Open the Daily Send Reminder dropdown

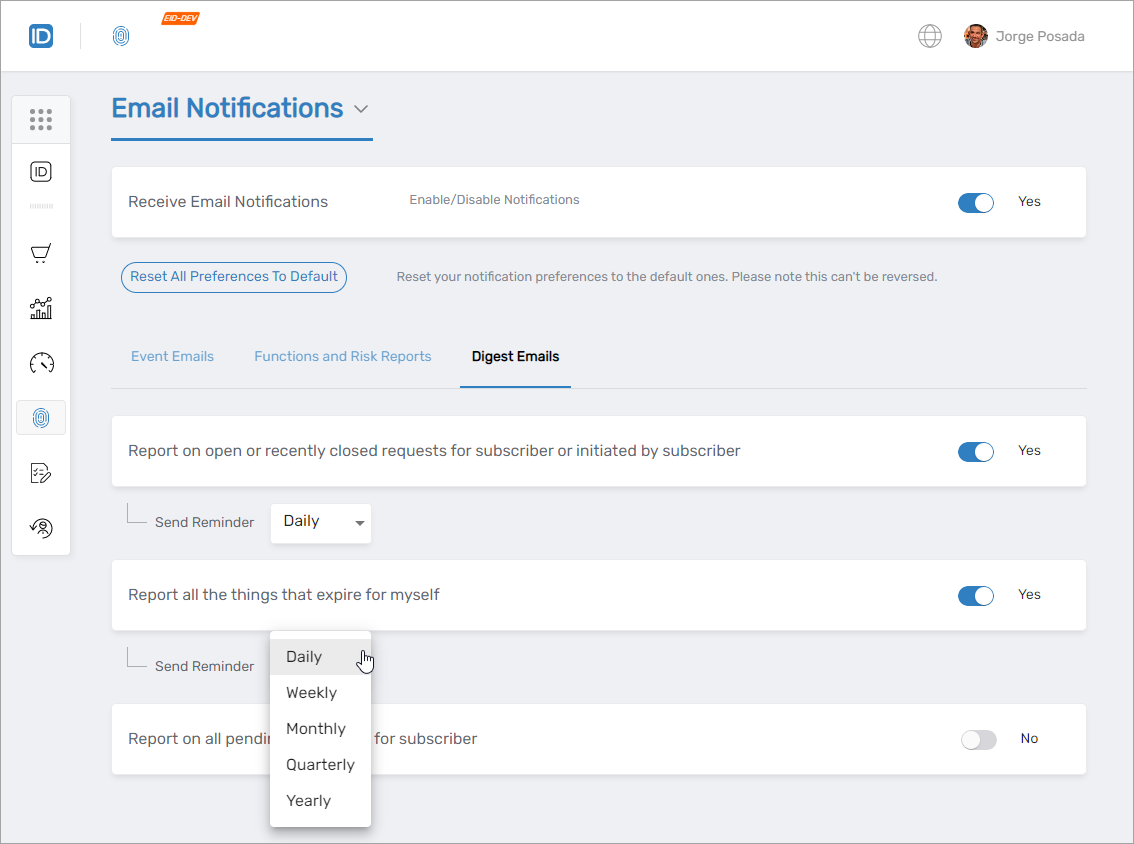click(320, 522)
